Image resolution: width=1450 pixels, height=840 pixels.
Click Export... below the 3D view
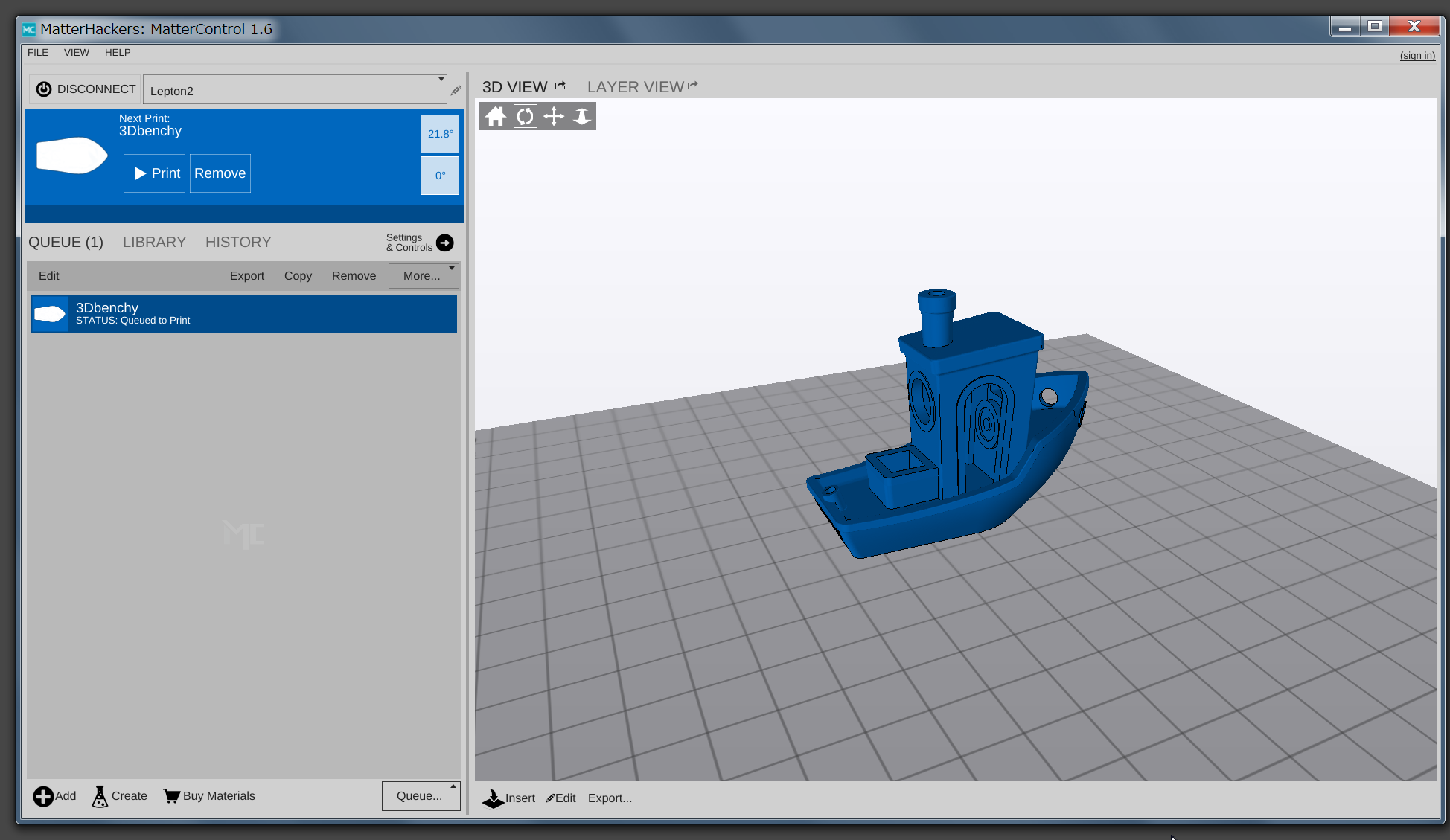[610, 798]
